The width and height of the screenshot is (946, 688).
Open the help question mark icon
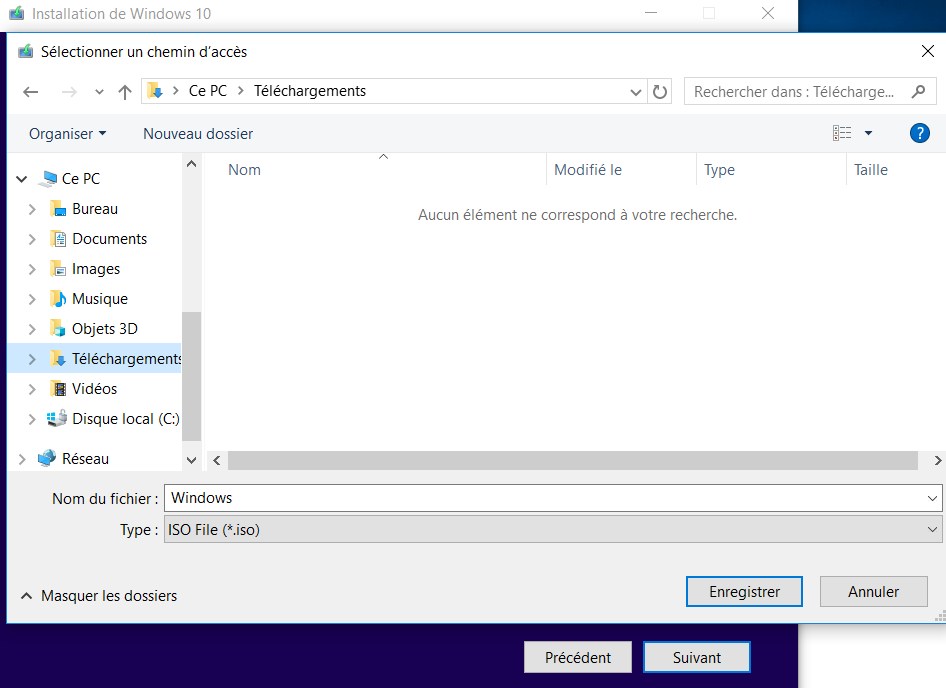(x=919, y=133)
